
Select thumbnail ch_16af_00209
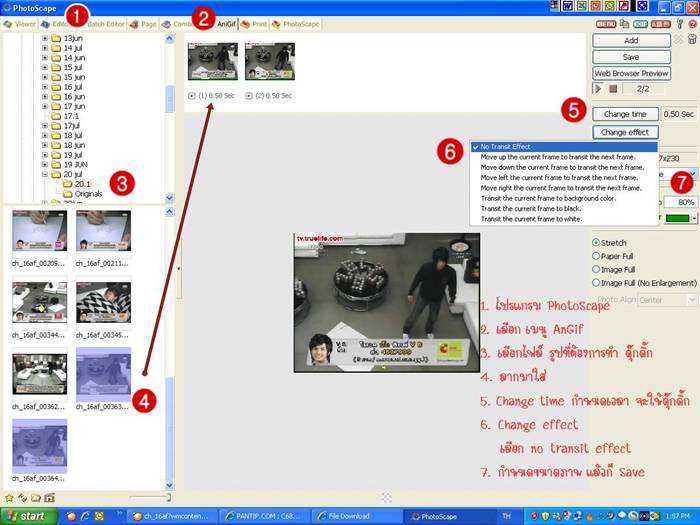[x=40, y=233]
